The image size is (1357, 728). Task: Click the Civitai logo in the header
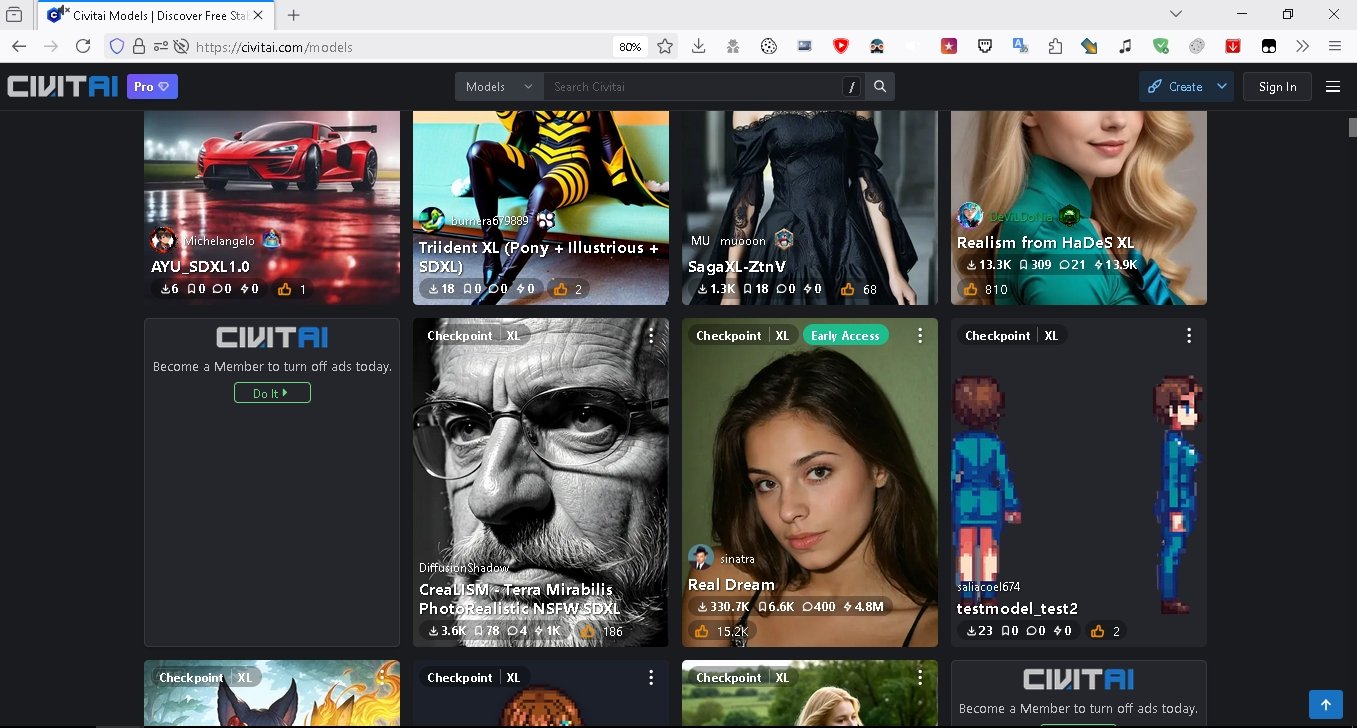[x=62, y=86]
